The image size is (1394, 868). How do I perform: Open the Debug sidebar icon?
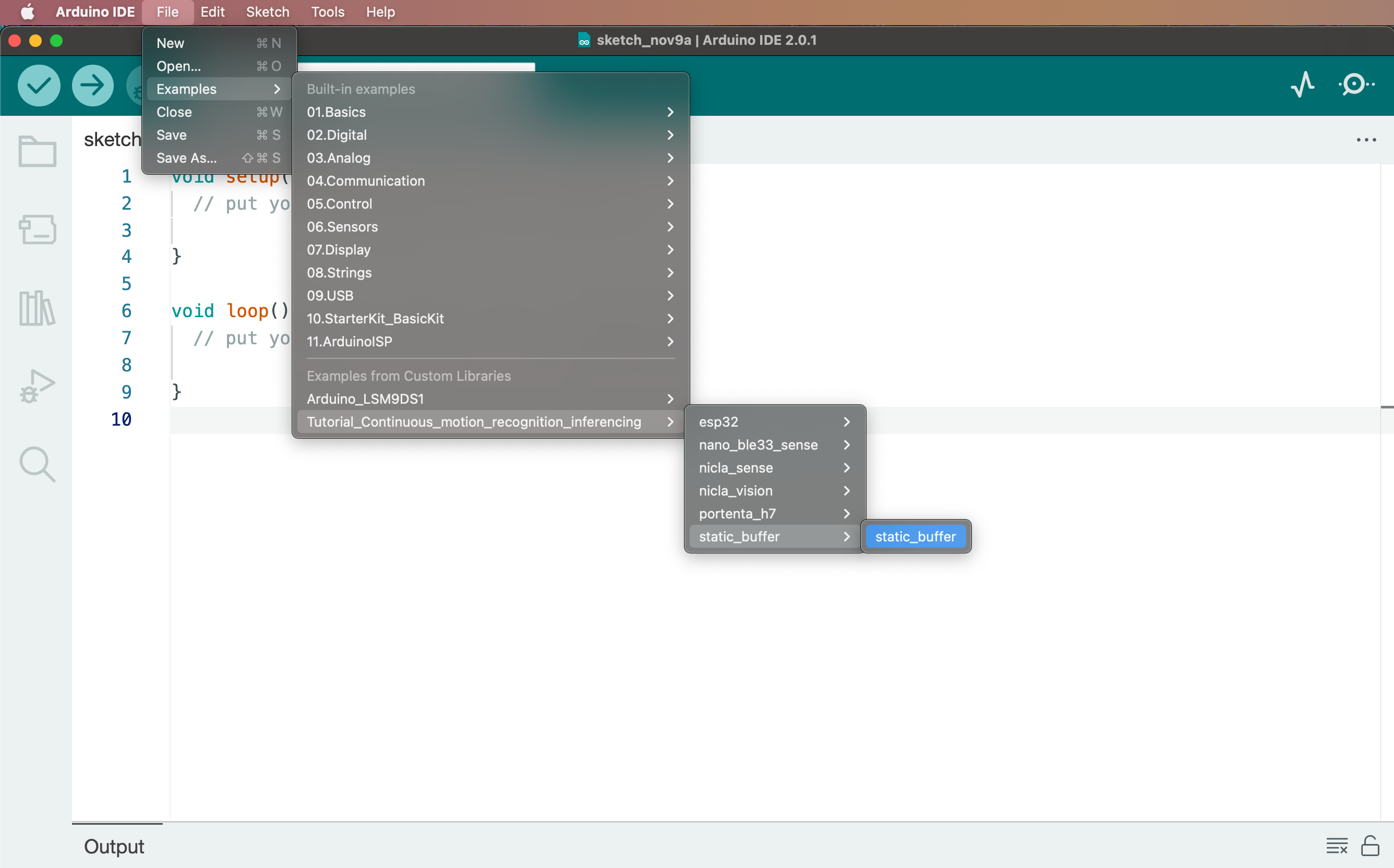click(38, 386)
